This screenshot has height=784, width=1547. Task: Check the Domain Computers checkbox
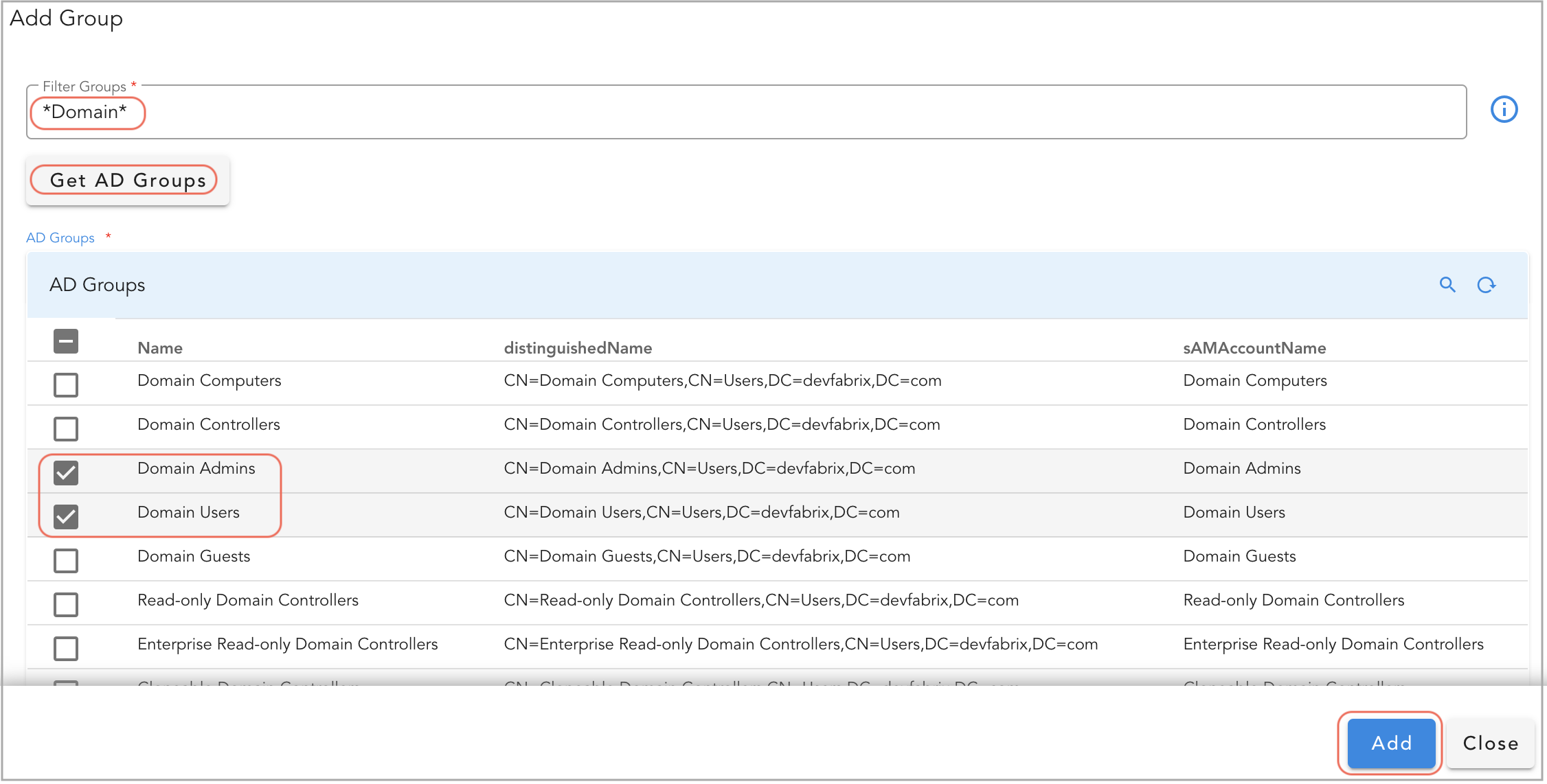click(65, 385)
